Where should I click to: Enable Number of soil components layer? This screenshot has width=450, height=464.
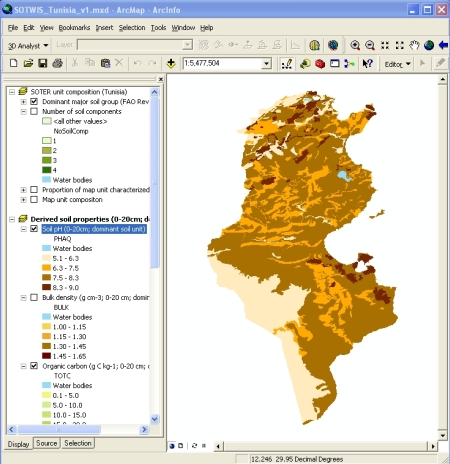(x=34, y=111)
